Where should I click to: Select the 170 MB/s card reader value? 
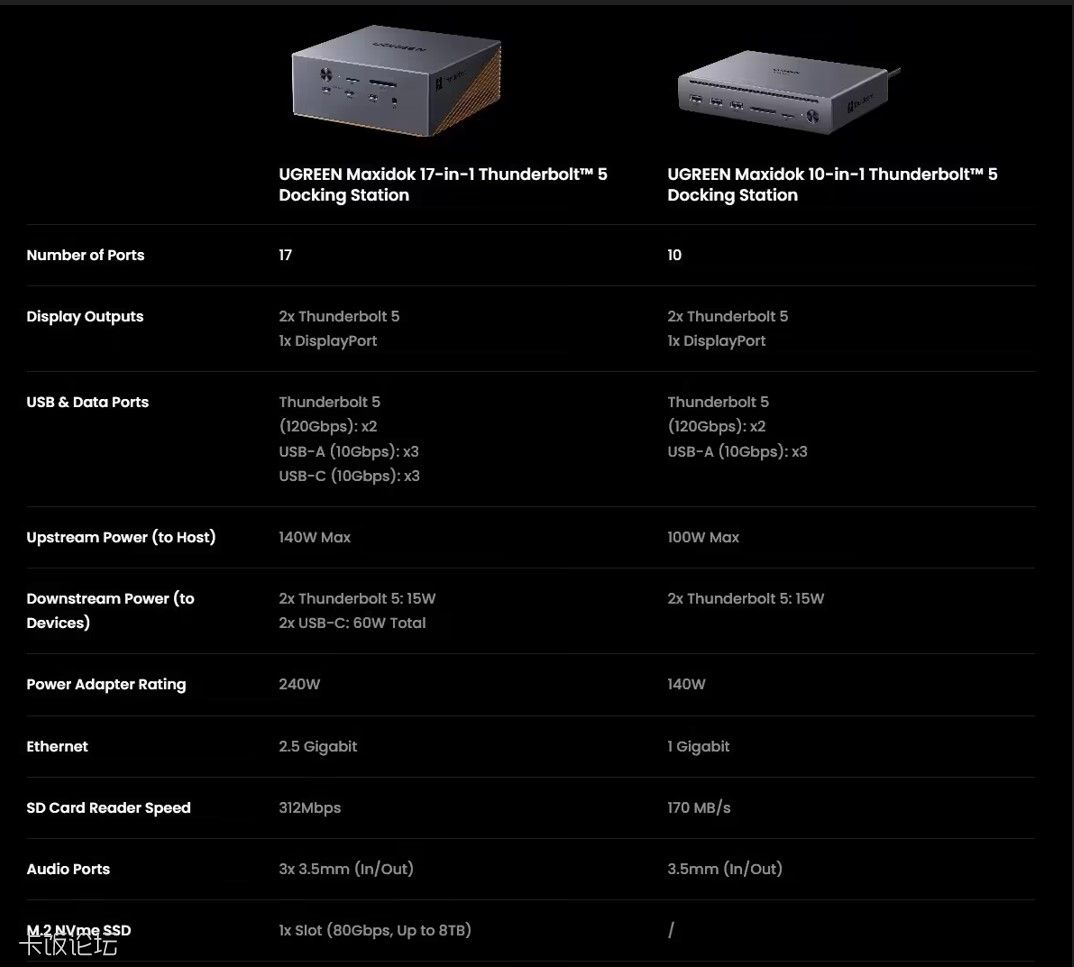click(x=699, y=808)
